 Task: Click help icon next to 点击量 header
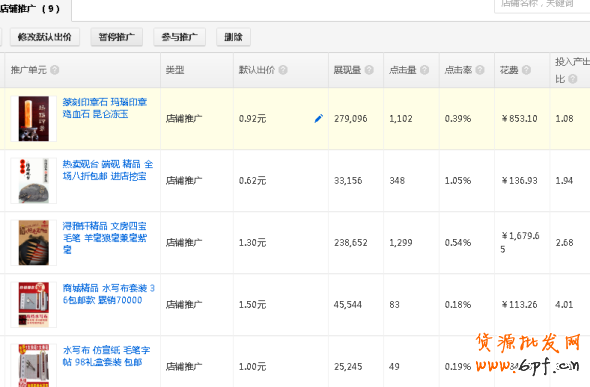424,70
